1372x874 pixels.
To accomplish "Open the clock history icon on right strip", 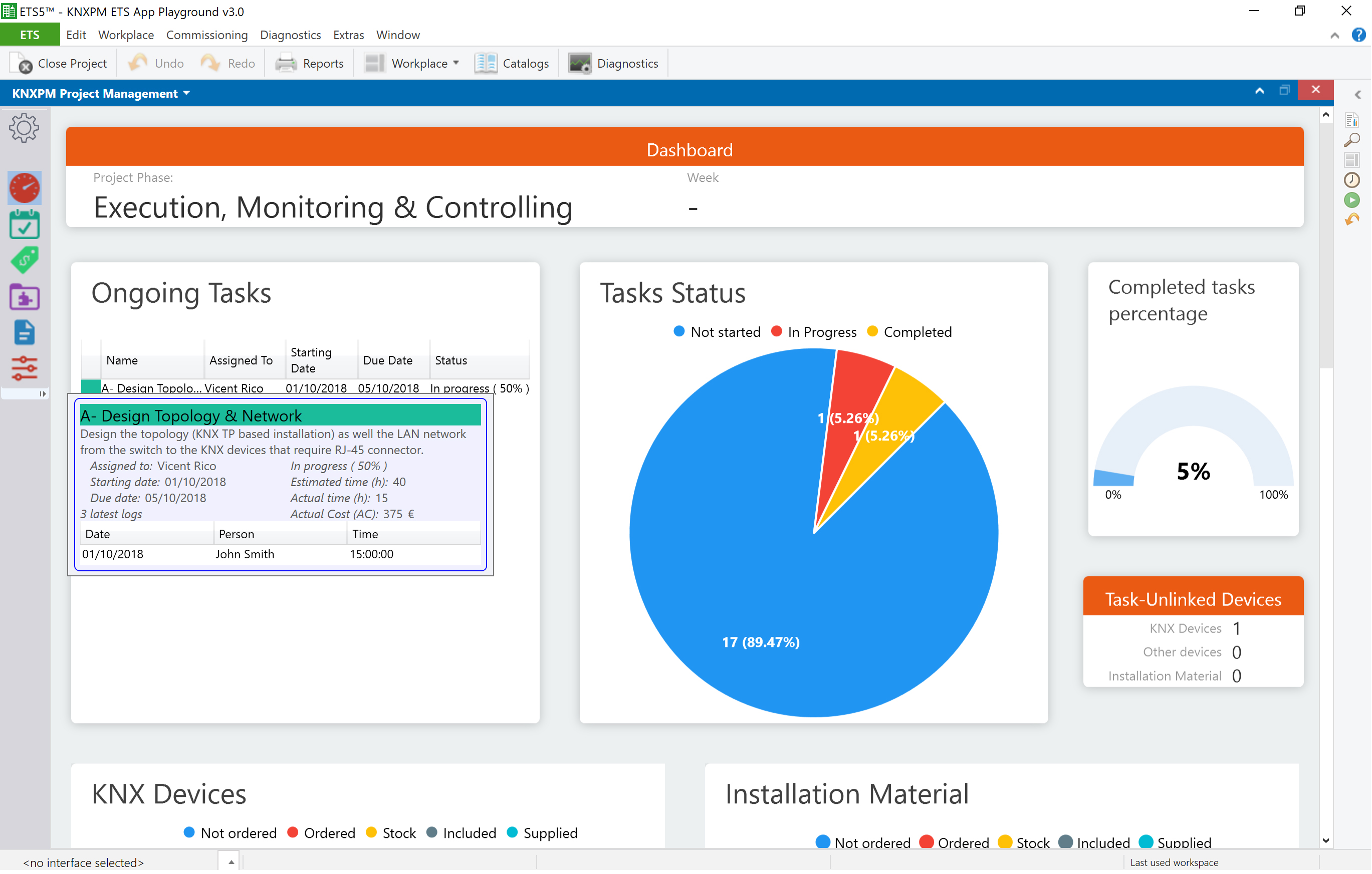I will click(x=1351, y=180).
